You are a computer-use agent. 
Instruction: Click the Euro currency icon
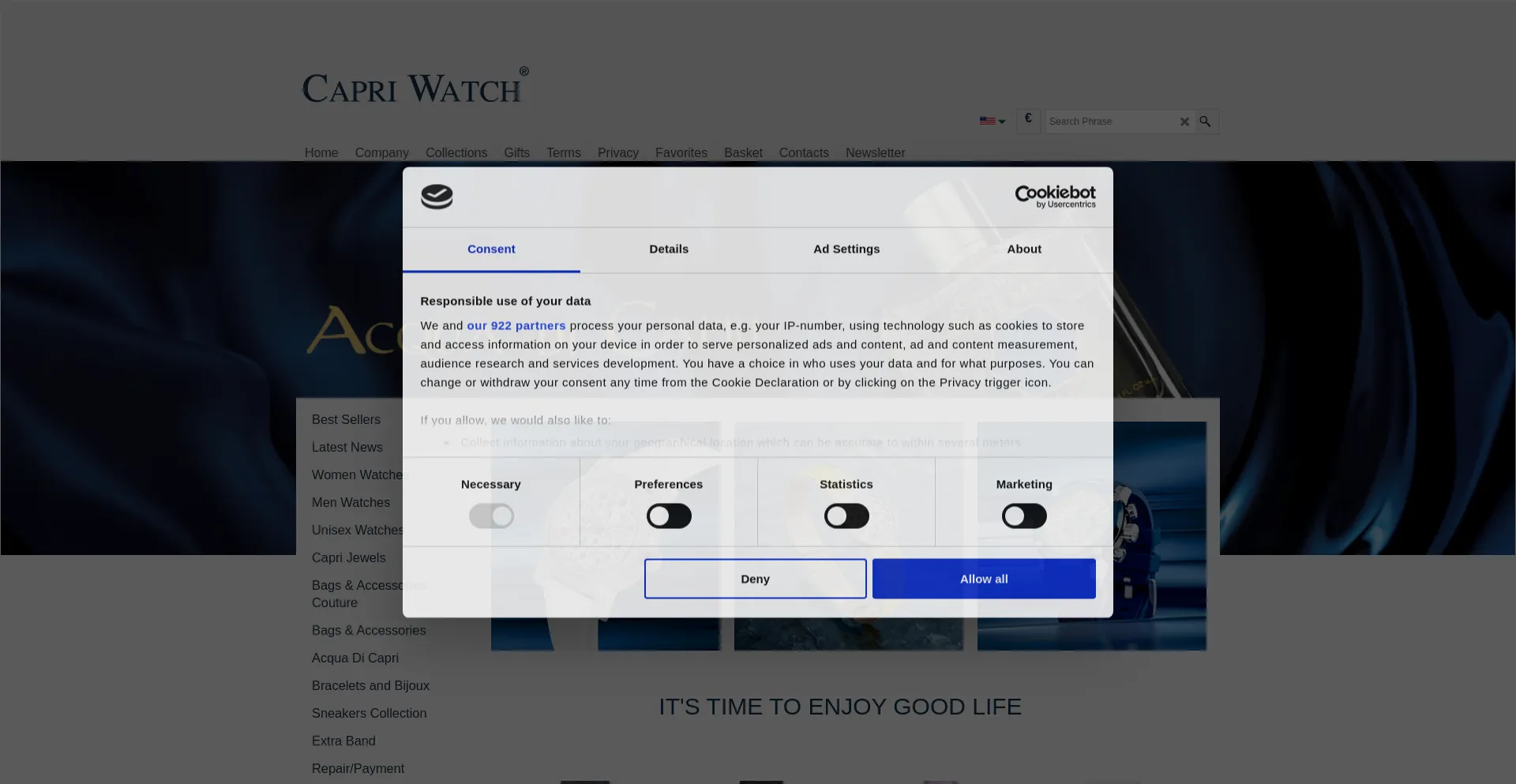point(1028,119)
